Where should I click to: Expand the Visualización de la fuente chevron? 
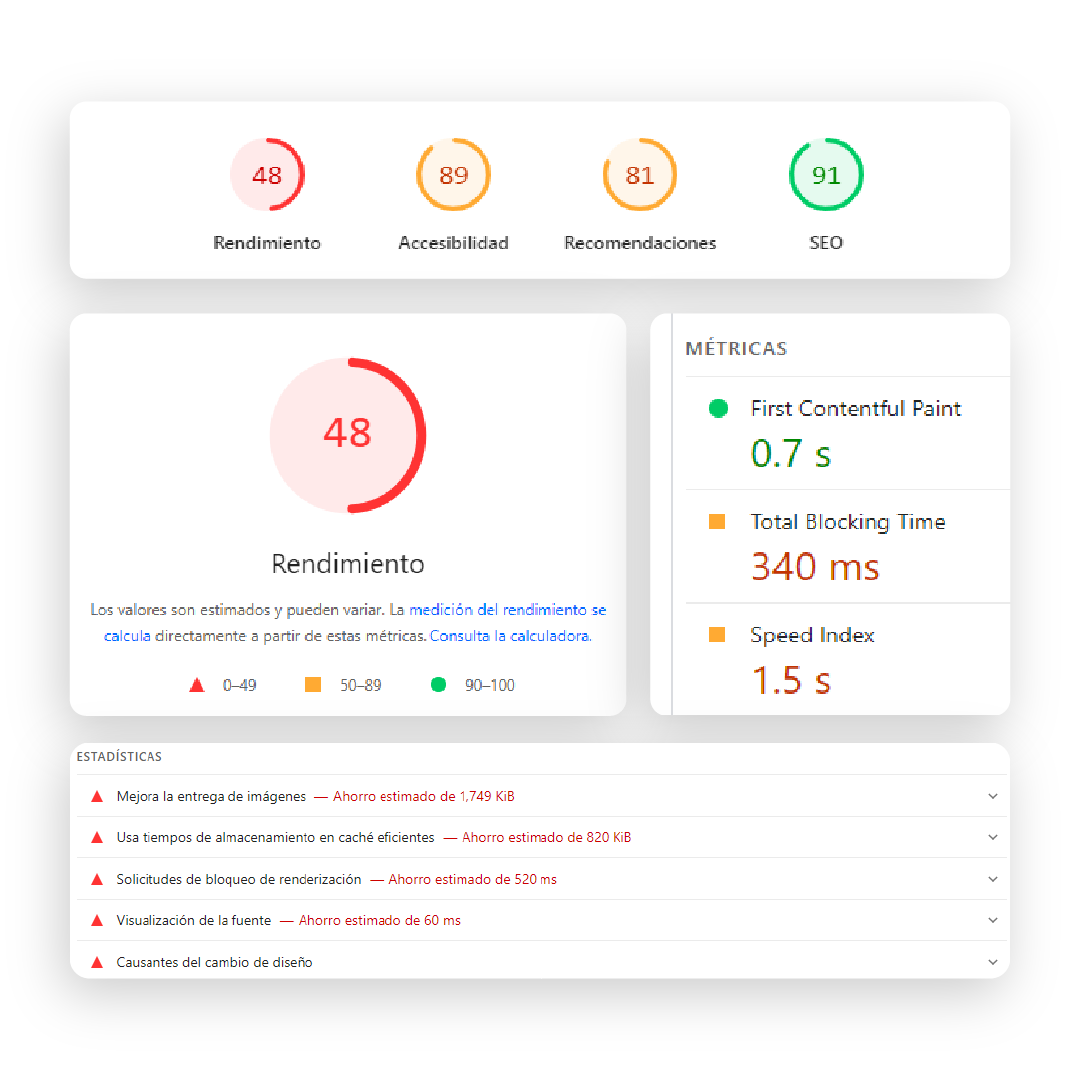(992, 921)
